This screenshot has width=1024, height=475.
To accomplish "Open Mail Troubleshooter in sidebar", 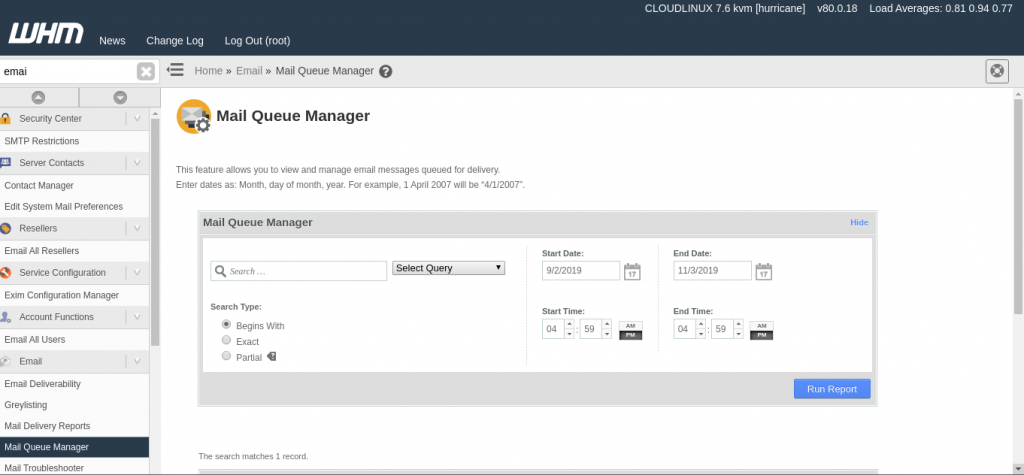I will point(44,468).
